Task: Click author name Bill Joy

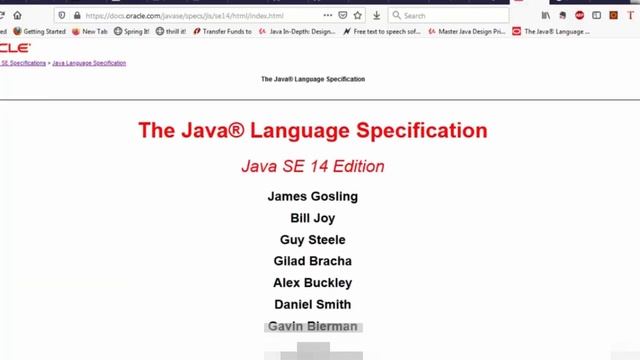Action: click(x=313, y=218)
